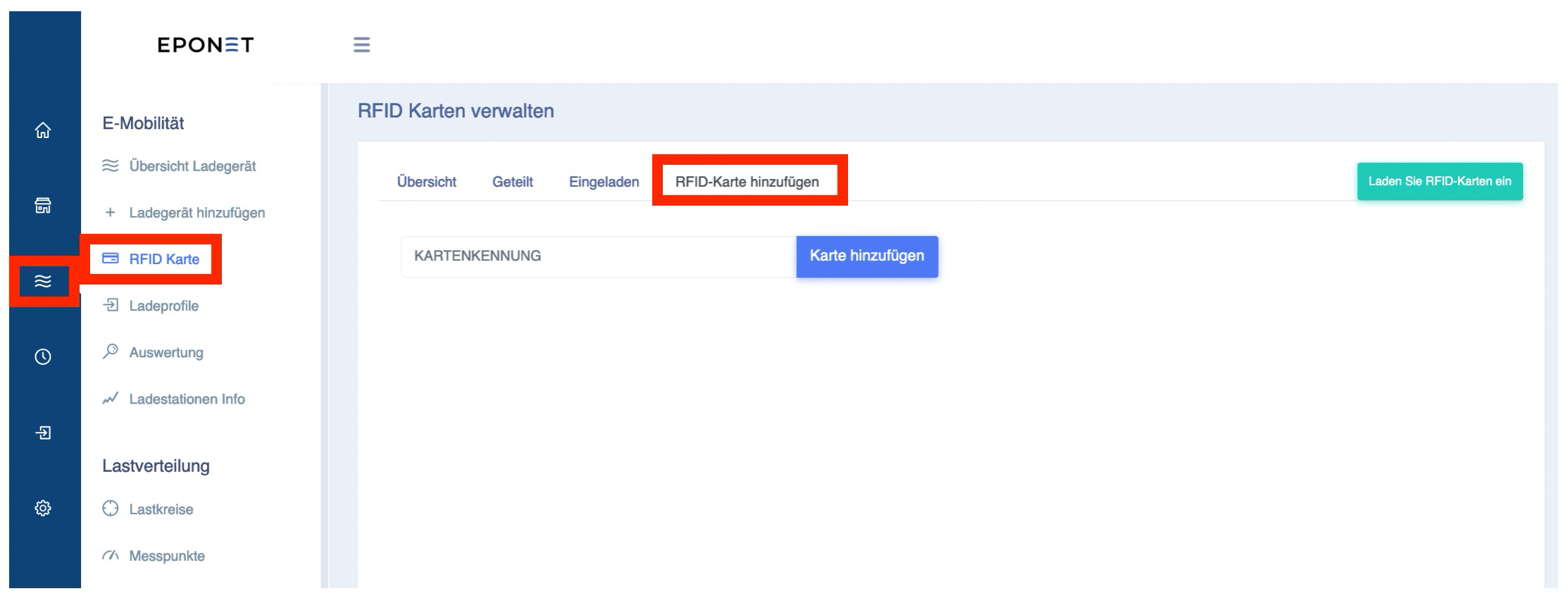Open Übersicht Ladegerät menu item
Image resolution: width=1568 pixels, height=603 pixels.
179,166
